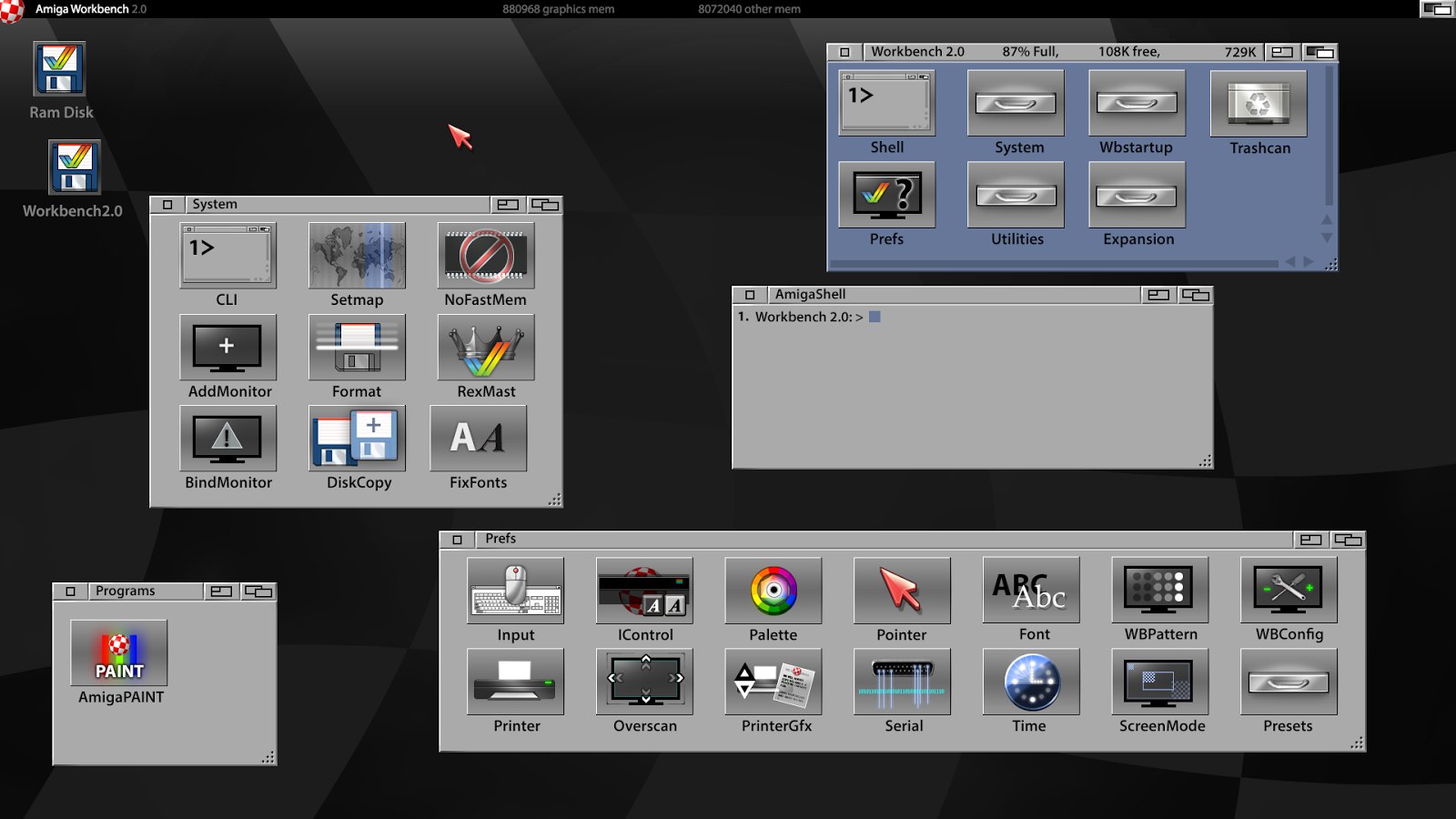
Task: Select the DiskCopy icon
Action: coord(357,438)
